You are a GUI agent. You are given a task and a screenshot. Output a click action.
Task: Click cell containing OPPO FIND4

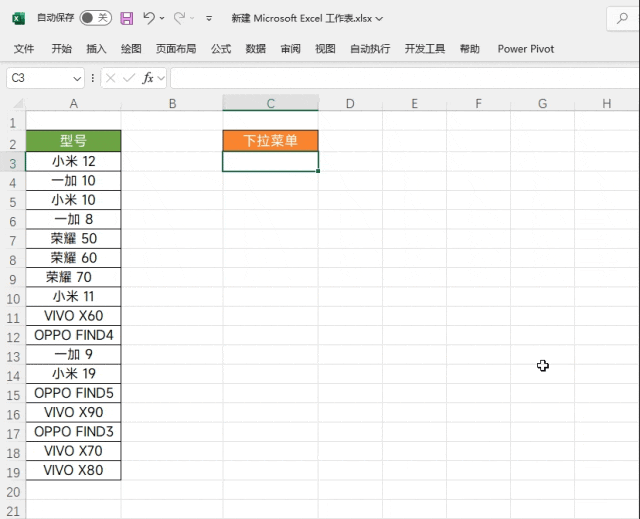(x=73, y=335)
